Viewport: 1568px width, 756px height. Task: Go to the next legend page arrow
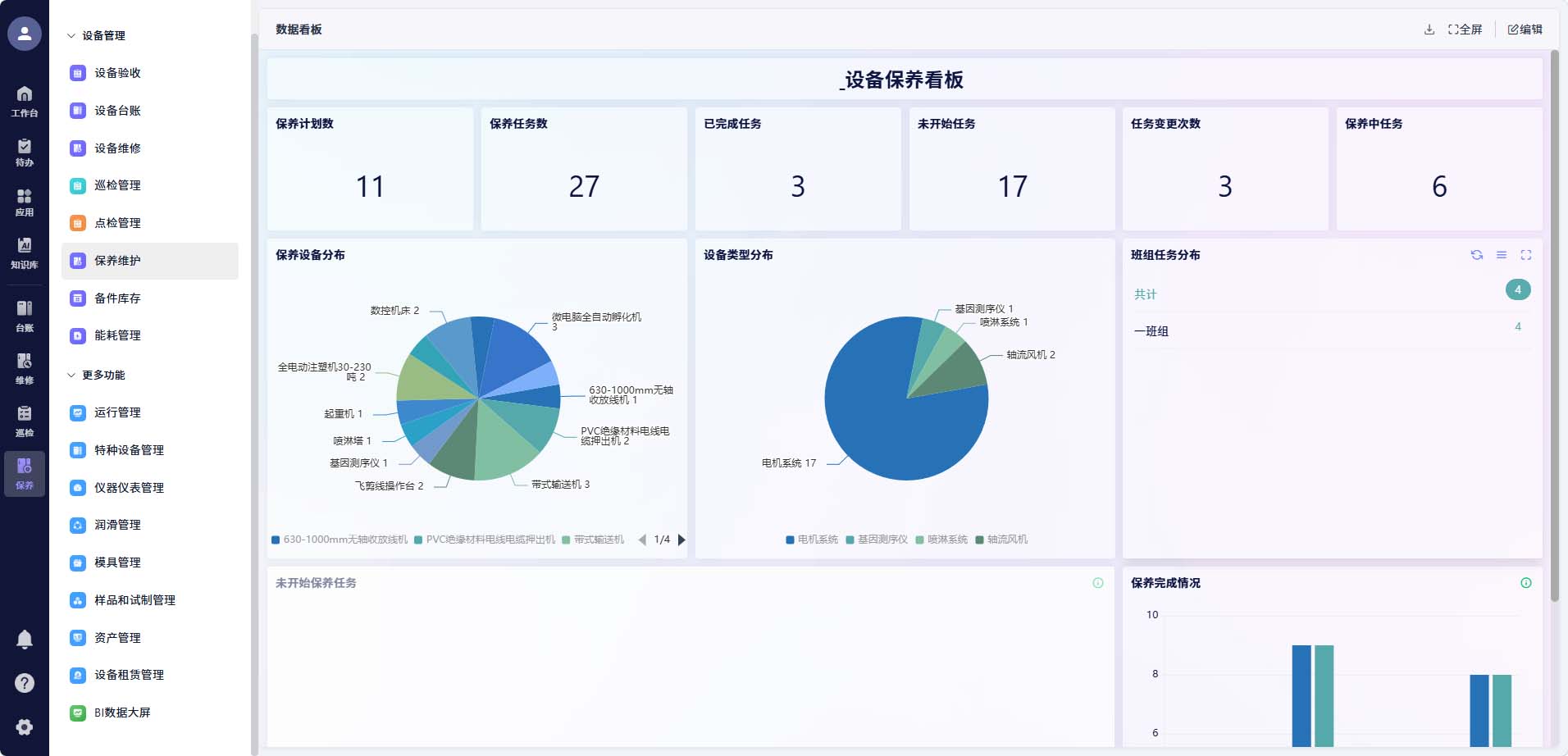[x=681, y=540]
